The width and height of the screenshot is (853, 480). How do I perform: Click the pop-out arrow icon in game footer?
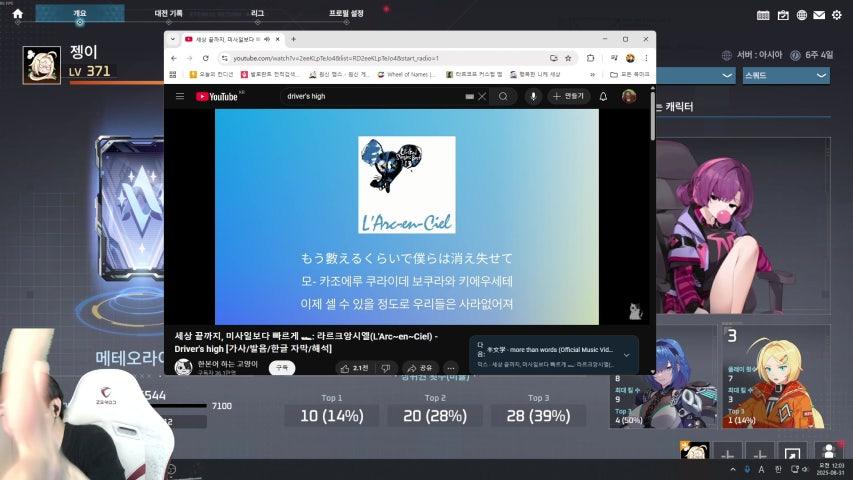792,452
